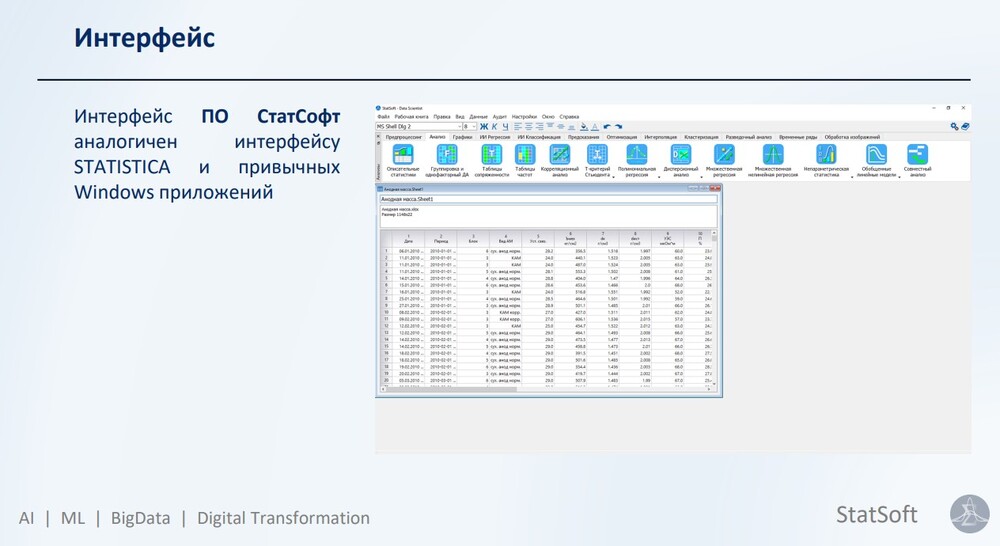
Task: Switch to Временные ряды tab
Action: (798, 137)
